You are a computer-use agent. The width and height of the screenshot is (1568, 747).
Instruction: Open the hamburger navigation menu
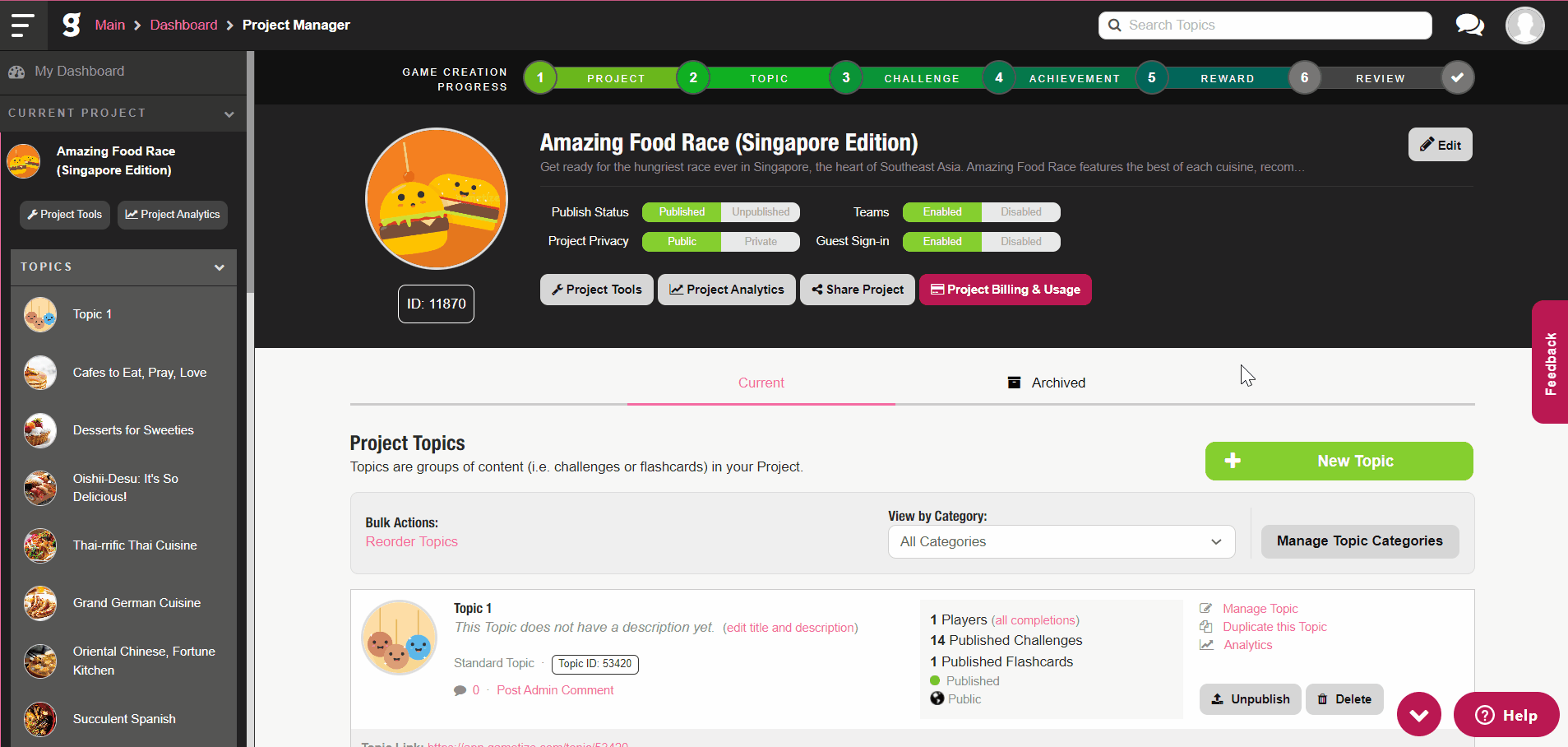22,26
